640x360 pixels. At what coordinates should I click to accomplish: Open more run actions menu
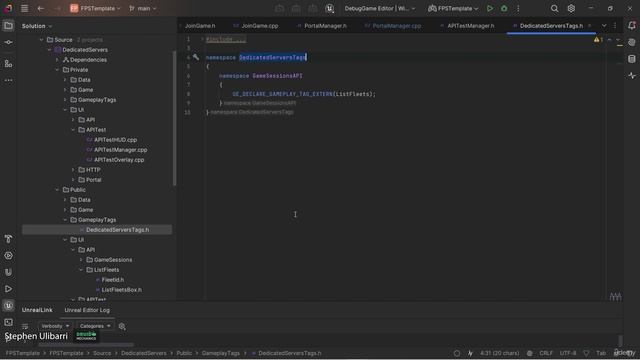click(x=518, y=8)
